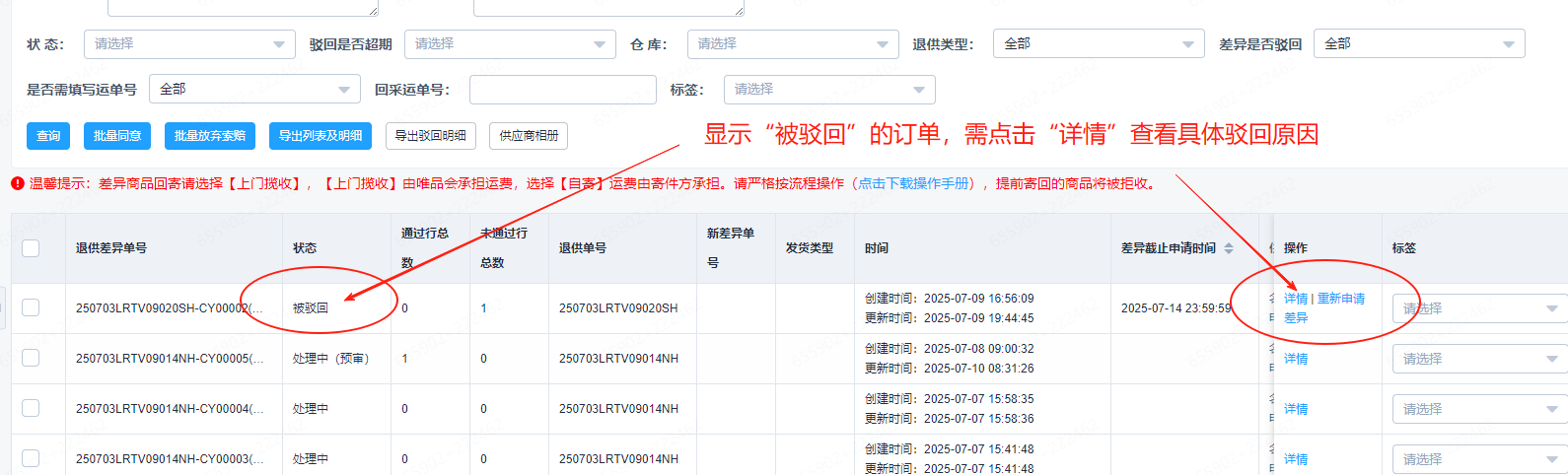
Task: Check the row for 250703LRTV09020SH-CY00002
Action: 31,308
